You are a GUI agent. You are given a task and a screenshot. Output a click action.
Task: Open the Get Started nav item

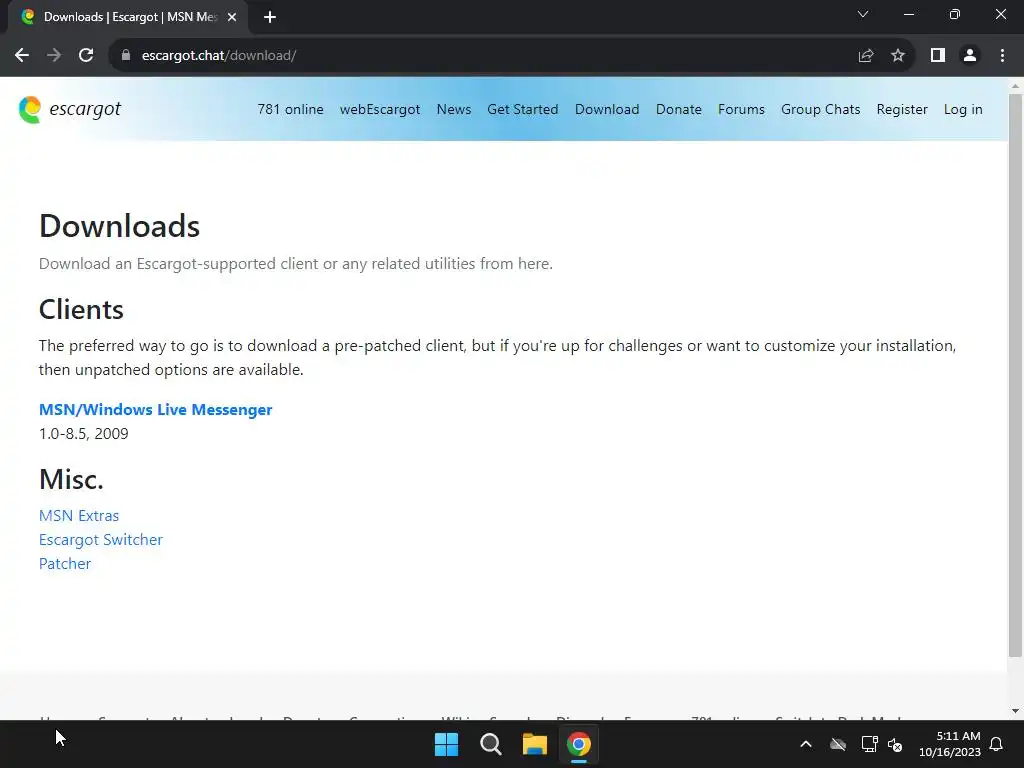(x=522, y=110)
